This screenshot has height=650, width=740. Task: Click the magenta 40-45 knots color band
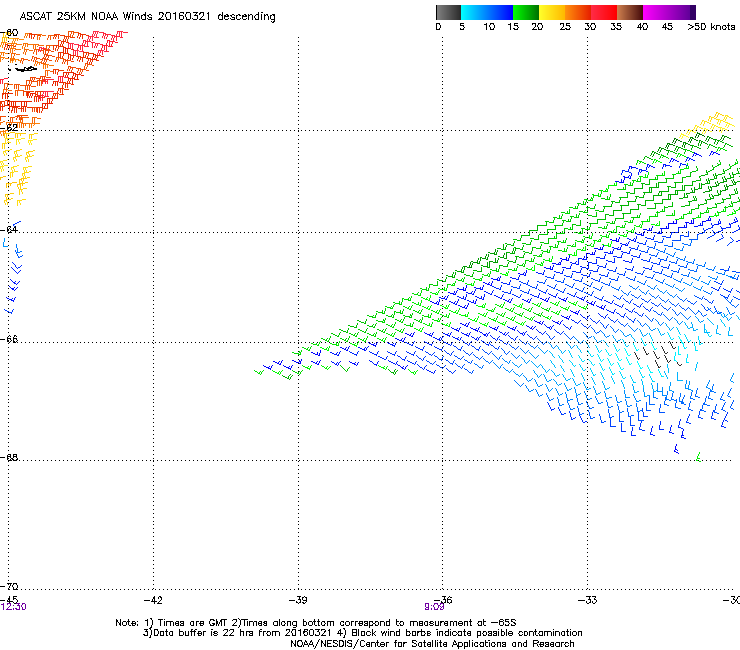656,12
